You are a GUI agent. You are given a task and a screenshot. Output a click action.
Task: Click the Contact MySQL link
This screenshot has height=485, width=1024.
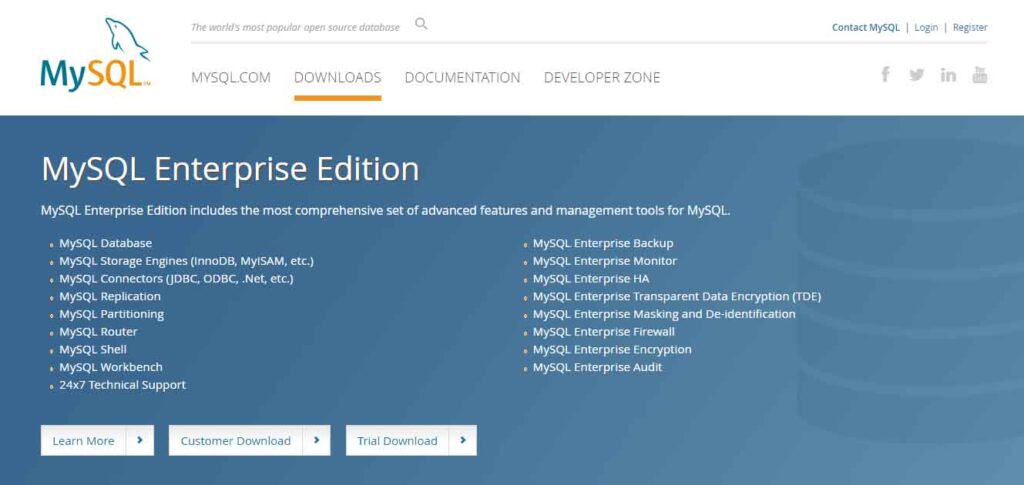pyautogui.click(x=865, y=27)
